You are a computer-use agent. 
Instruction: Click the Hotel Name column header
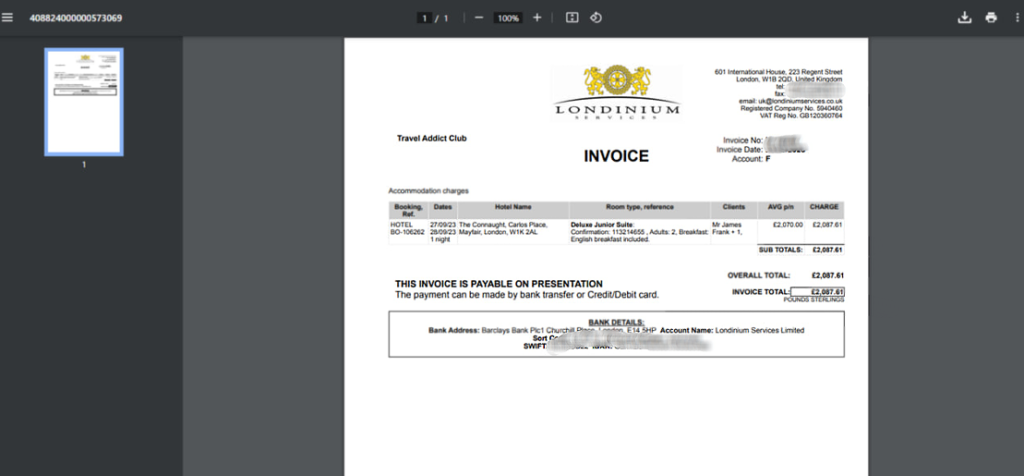tap(511, 207)
